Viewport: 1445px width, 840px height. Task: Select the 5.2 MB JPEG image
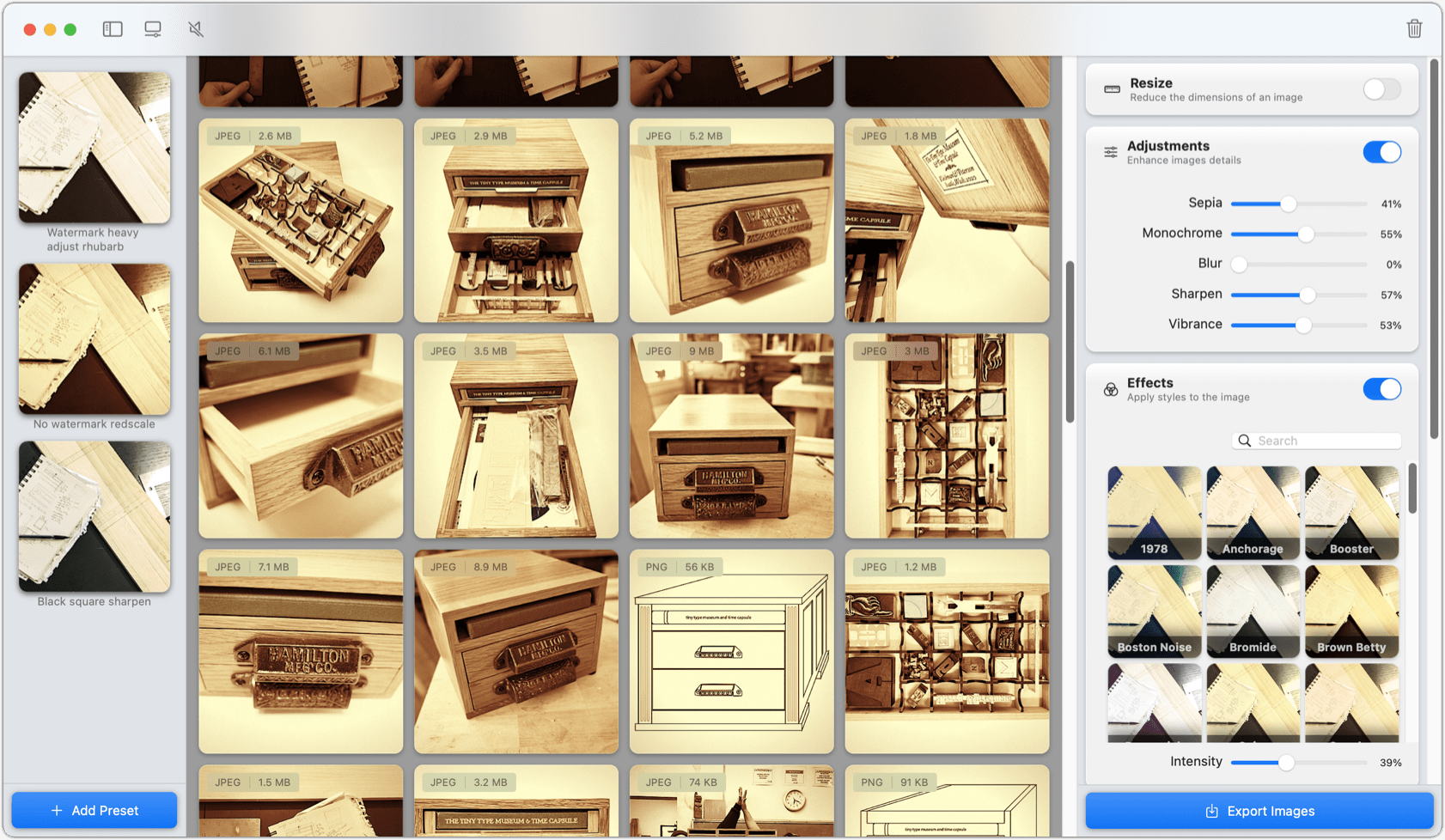(x=732, y=221)
